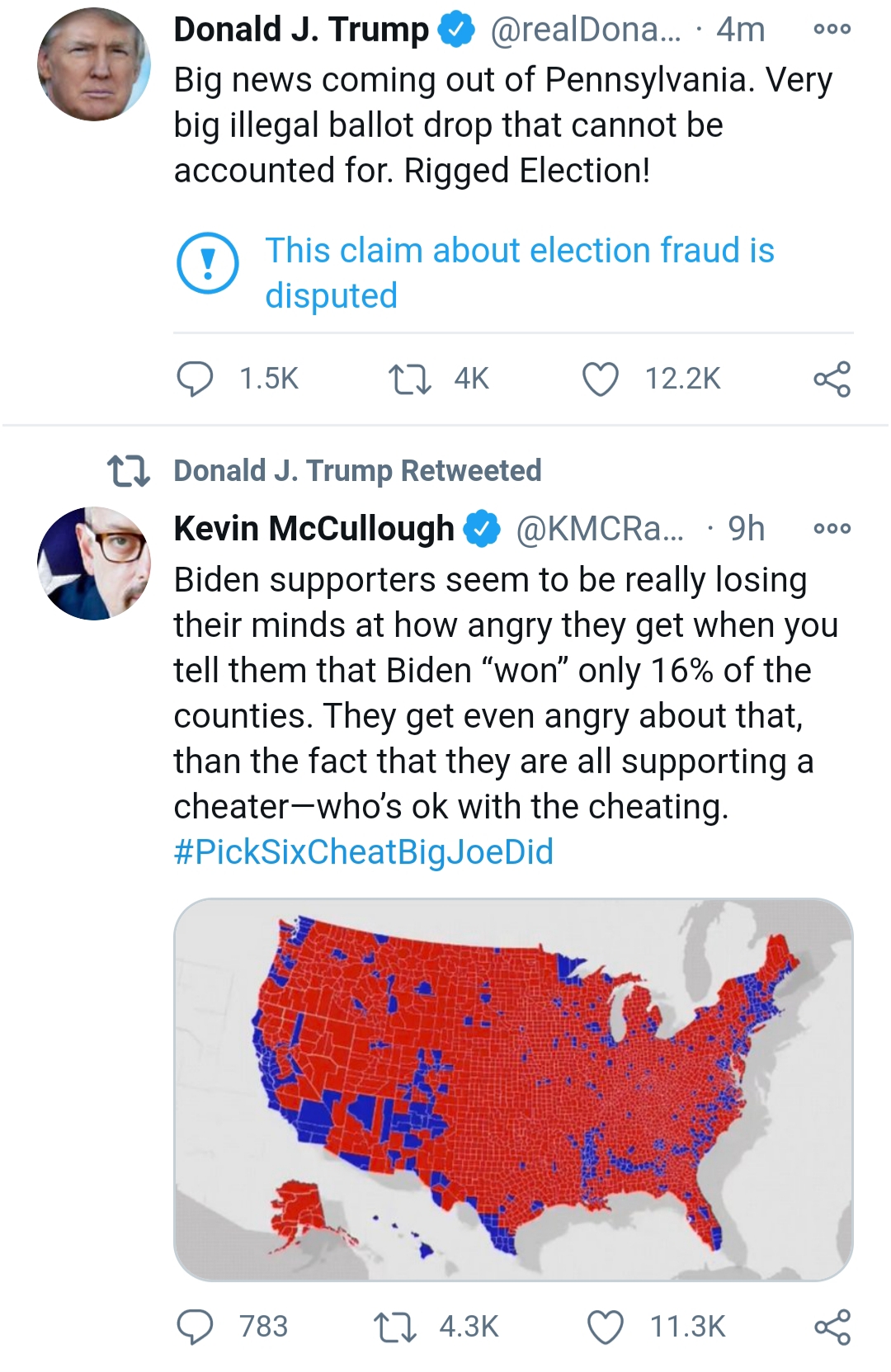The height and width of the screenshot is (1372, 891).
Task: Open the election fraud disputed notice
Action: pos(519,272)
